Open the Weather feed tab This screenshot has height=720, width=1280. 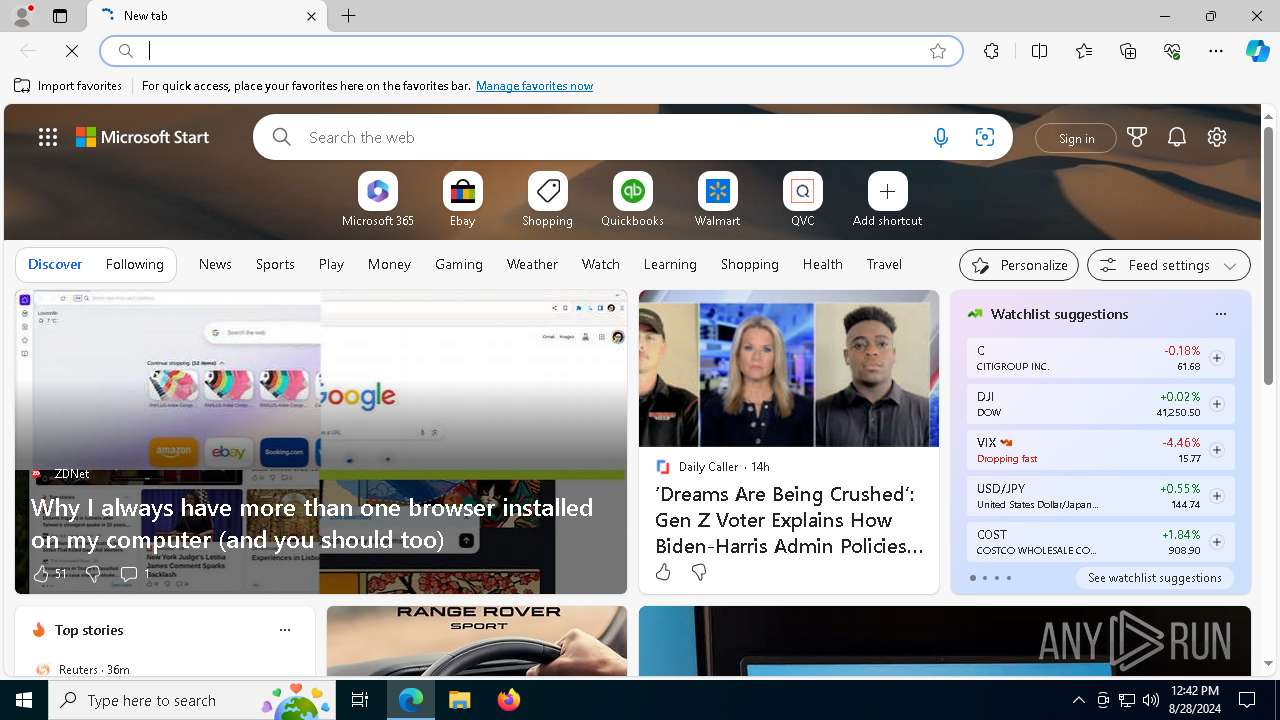532,264
